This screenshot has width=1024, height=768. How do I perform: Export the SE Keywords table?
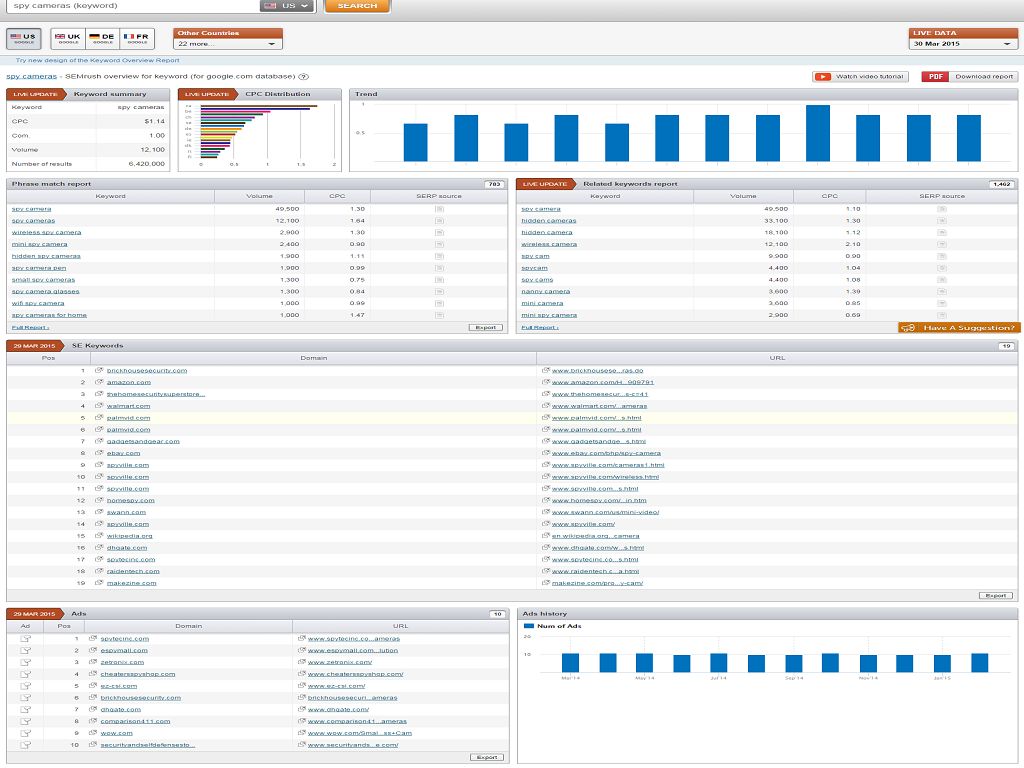pos(995,595)
